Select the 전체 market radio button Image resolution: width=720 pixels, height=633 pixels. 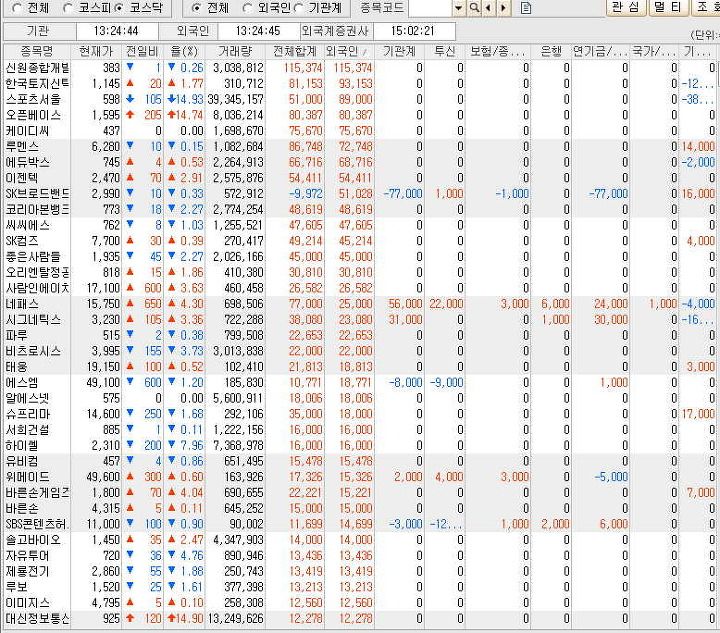17,8
